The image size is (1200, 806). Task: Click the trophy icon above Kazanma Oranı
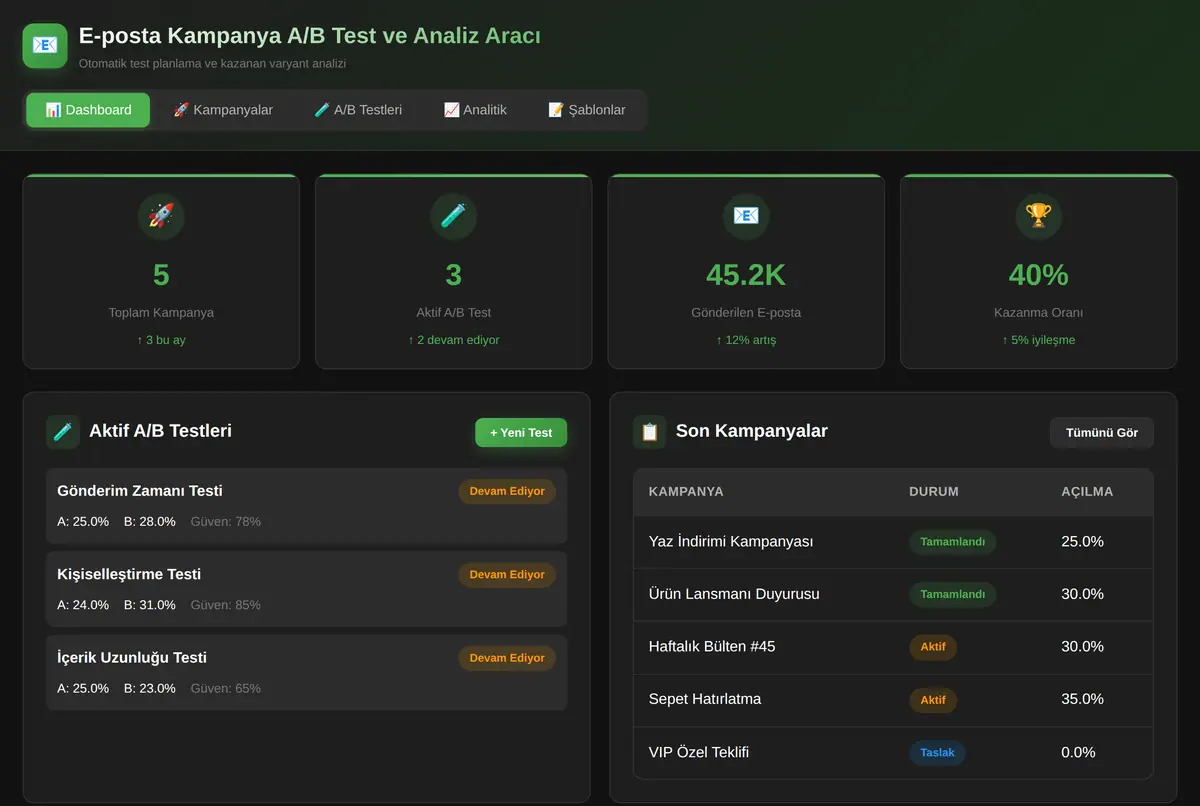(x=1039, y=216)
